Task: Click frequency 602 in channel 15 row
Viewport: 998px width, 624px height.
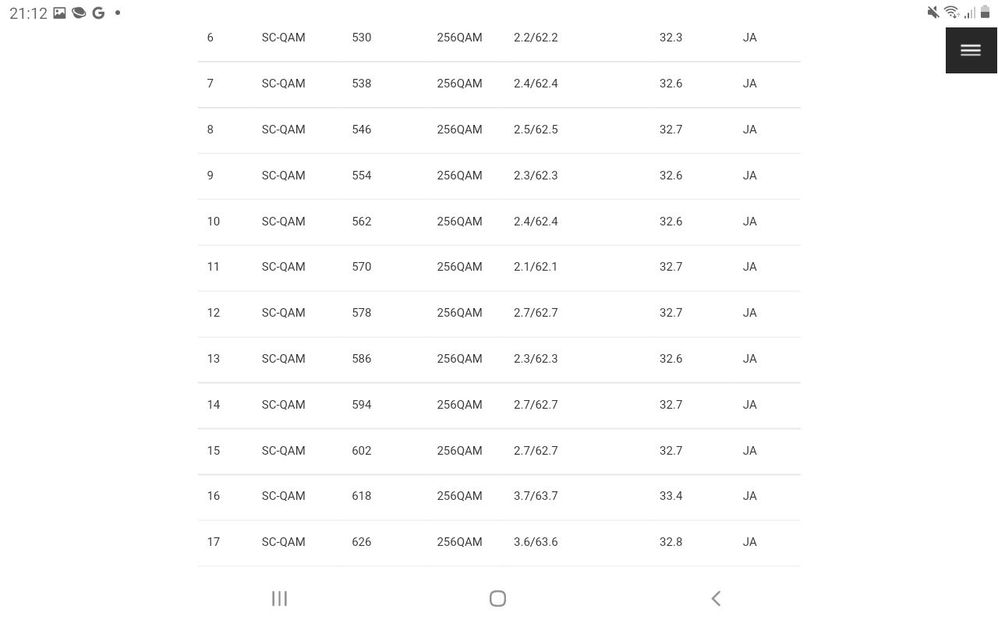Action: click(x=361, y=451)
